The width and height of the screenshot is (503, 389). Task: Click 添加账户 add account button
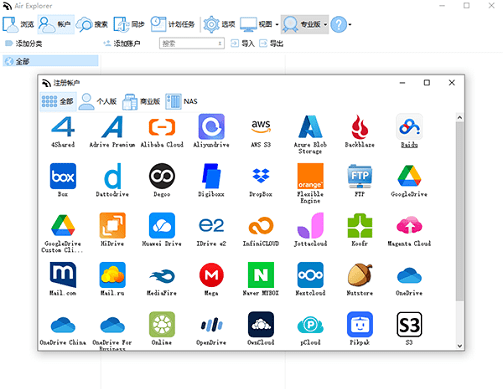[x=122, y=44]
